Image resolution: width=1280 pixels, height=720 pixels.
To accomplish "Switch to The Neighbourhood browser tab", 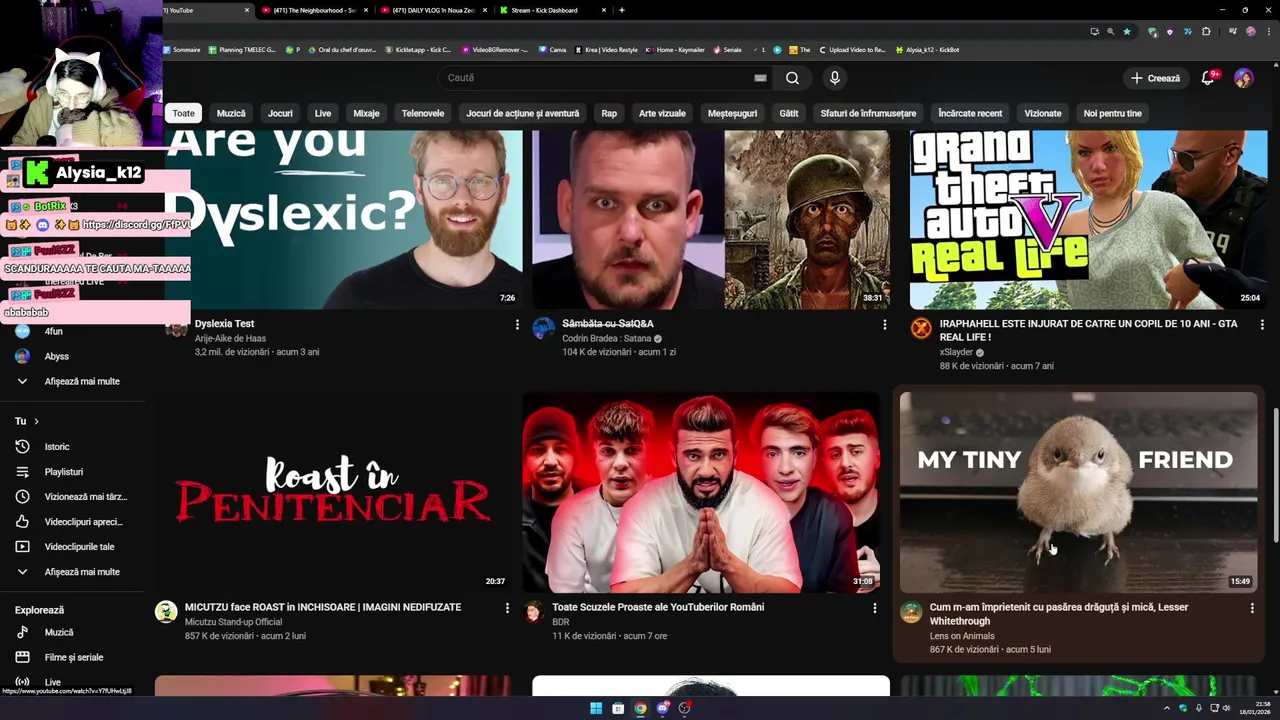I will pos(313,10).
